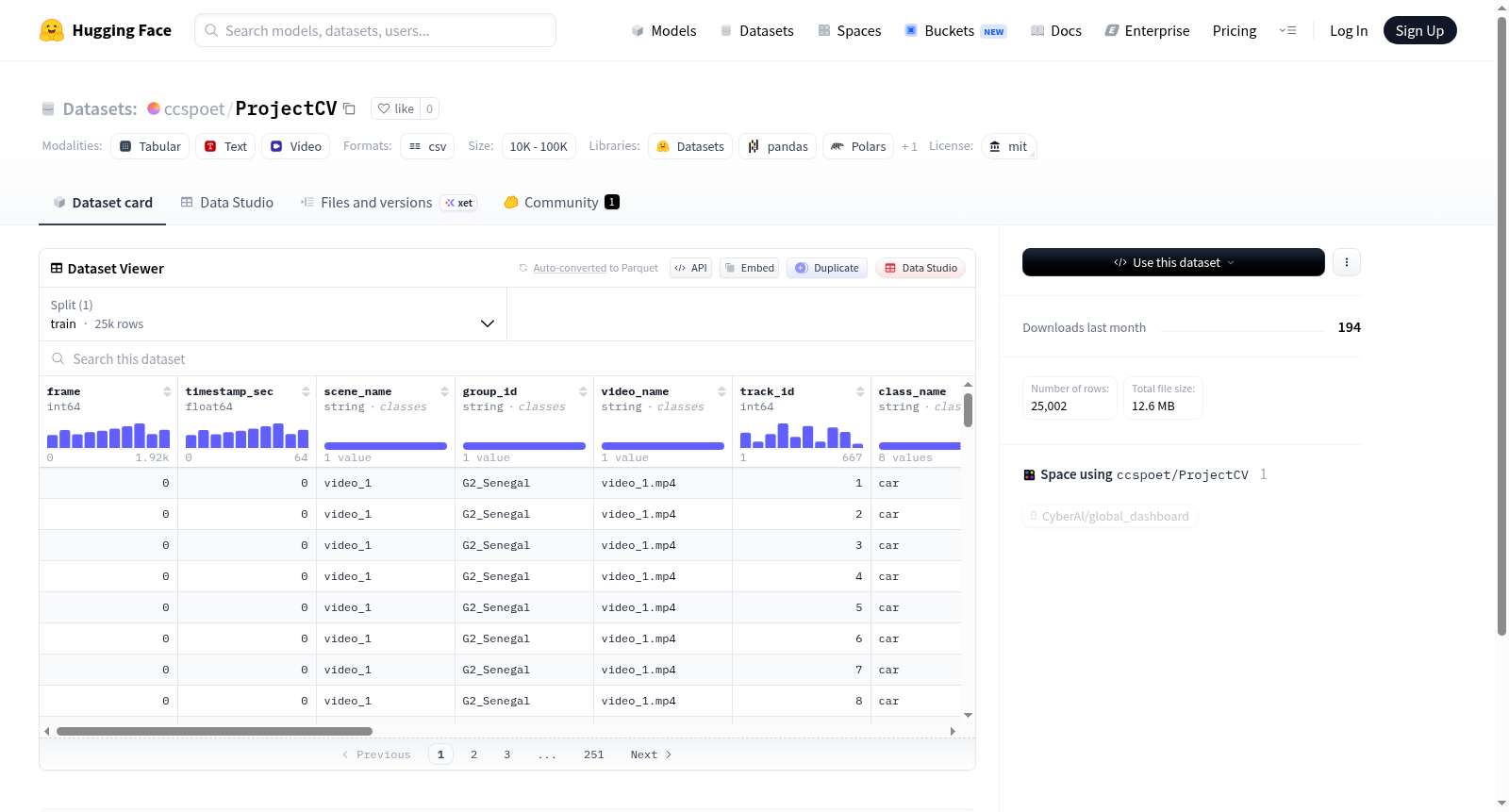Copy the dataset name with the copy icon
This screenshot has height=812, width=1509.
click(349, 108)
